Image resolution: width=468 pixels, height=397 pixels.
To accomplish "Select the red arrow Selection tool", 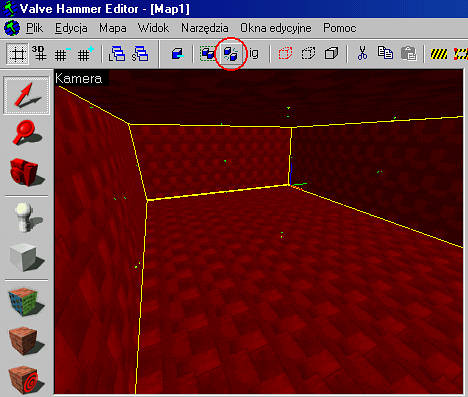I will [x=26, y=95].
